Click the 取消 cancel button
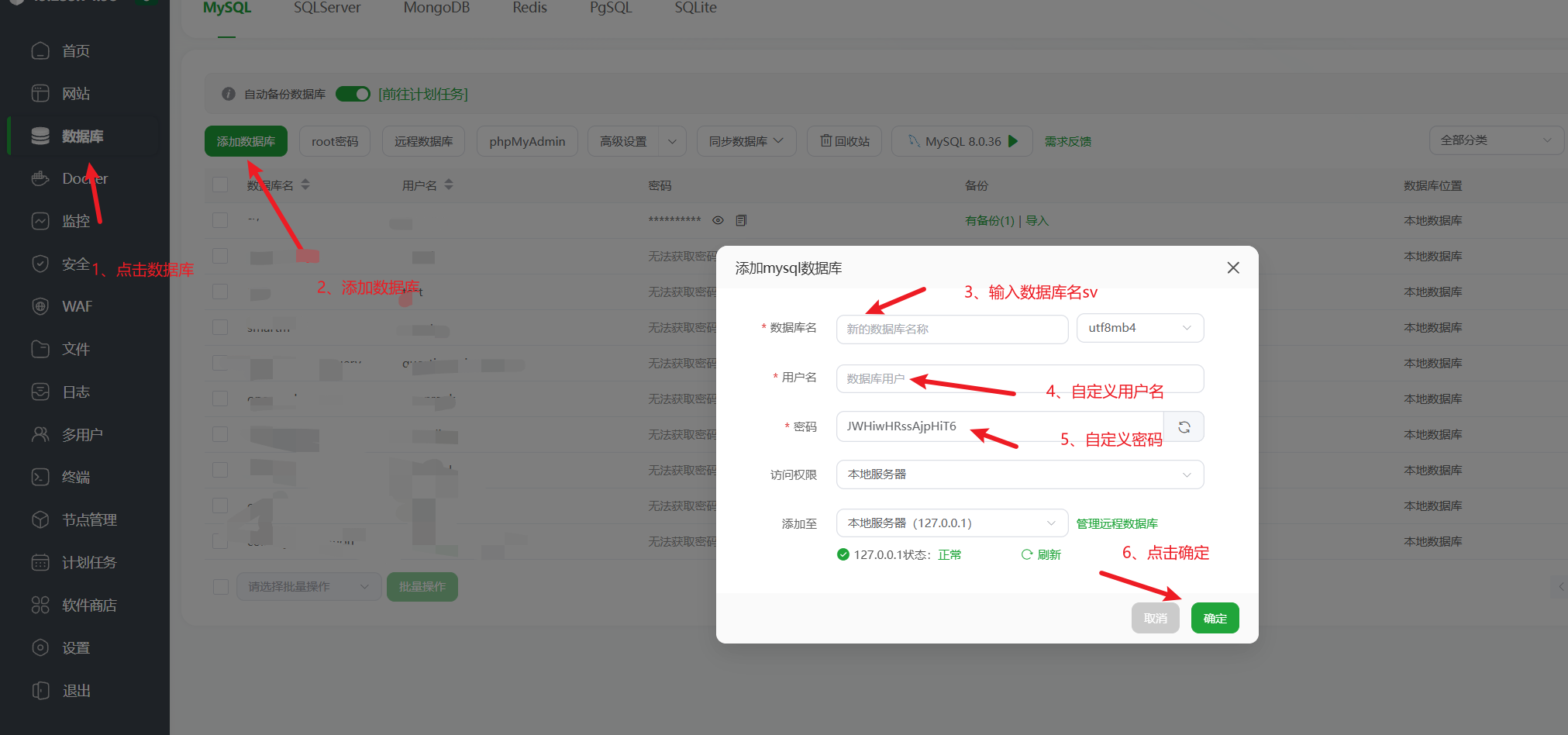The width and height of the screenshot is (1568, 735). [x=1155, y=618]
